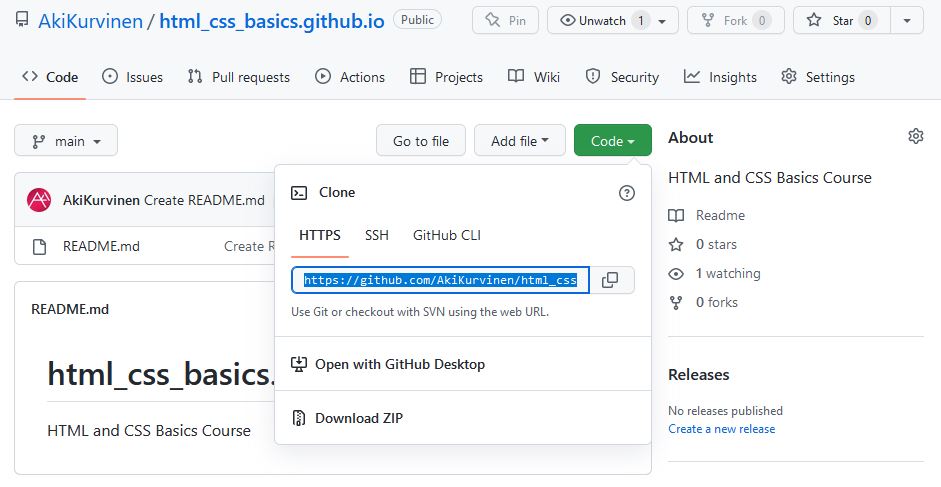Open the About section settings gear

(915, 136)
